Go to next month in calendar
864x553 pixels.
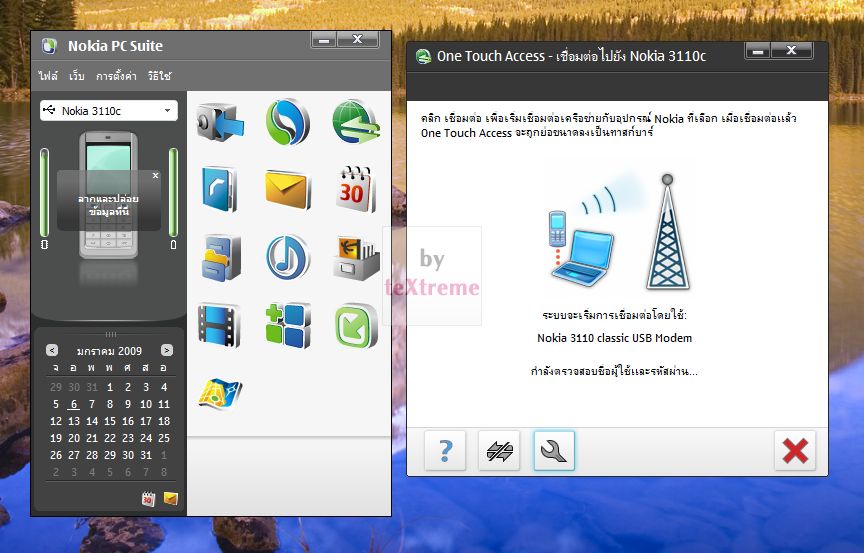[x=166, y=350]
